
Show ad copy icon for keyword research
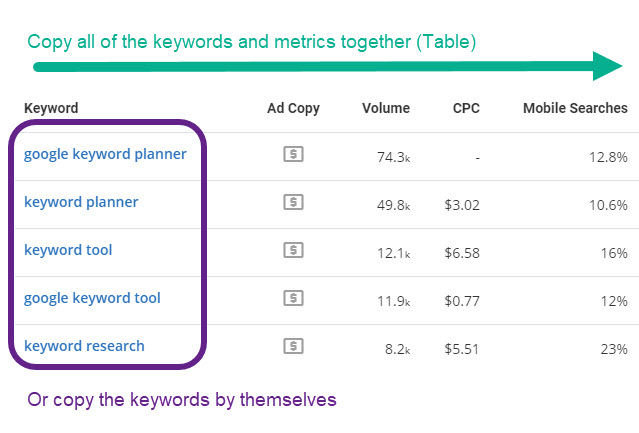293,346
